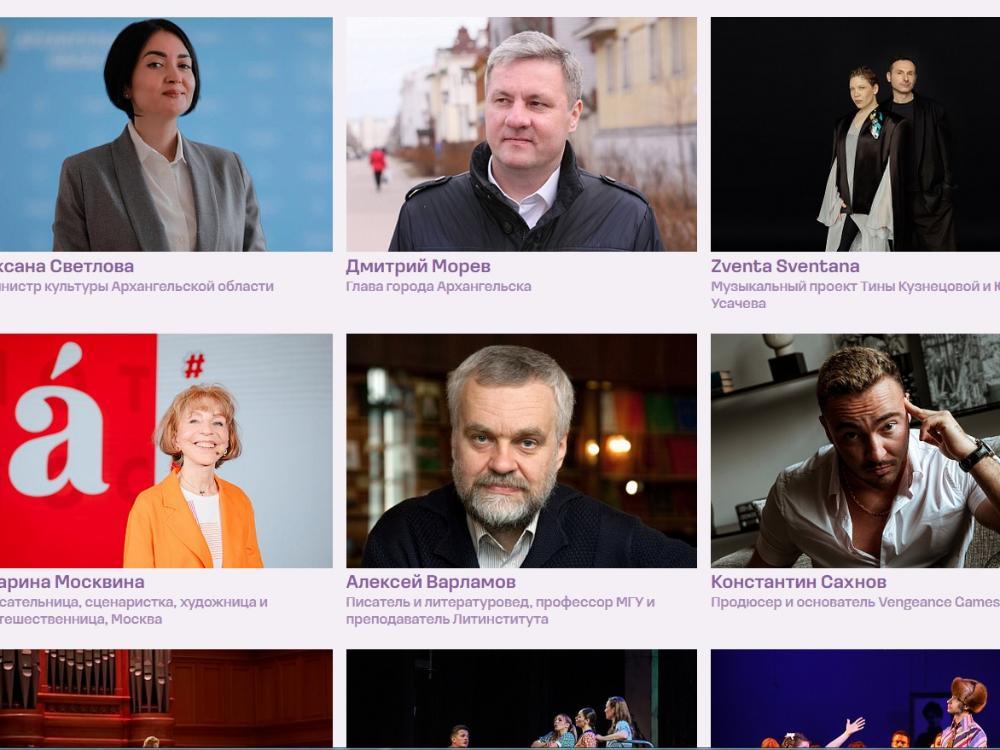This screenshot has width=1000, height=750.
Task: Select the Марина Москвина photo in orange jacket
Action: (x=166, y=450)
